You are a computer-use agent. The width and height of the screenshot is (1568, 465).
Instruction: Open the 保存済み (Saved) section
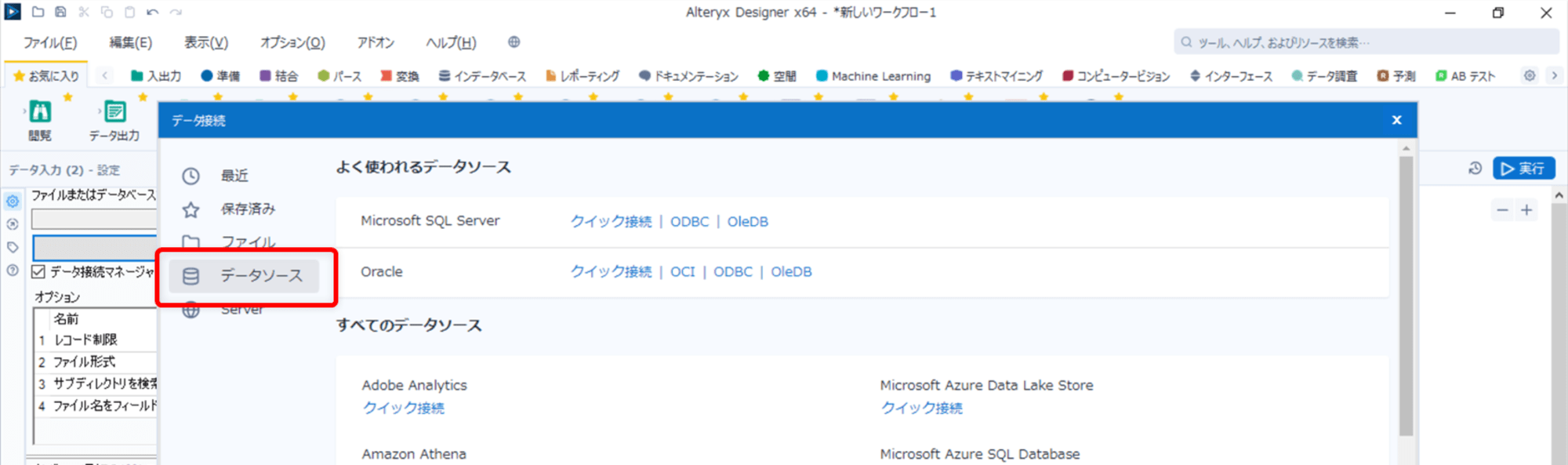tap(247, 209)
